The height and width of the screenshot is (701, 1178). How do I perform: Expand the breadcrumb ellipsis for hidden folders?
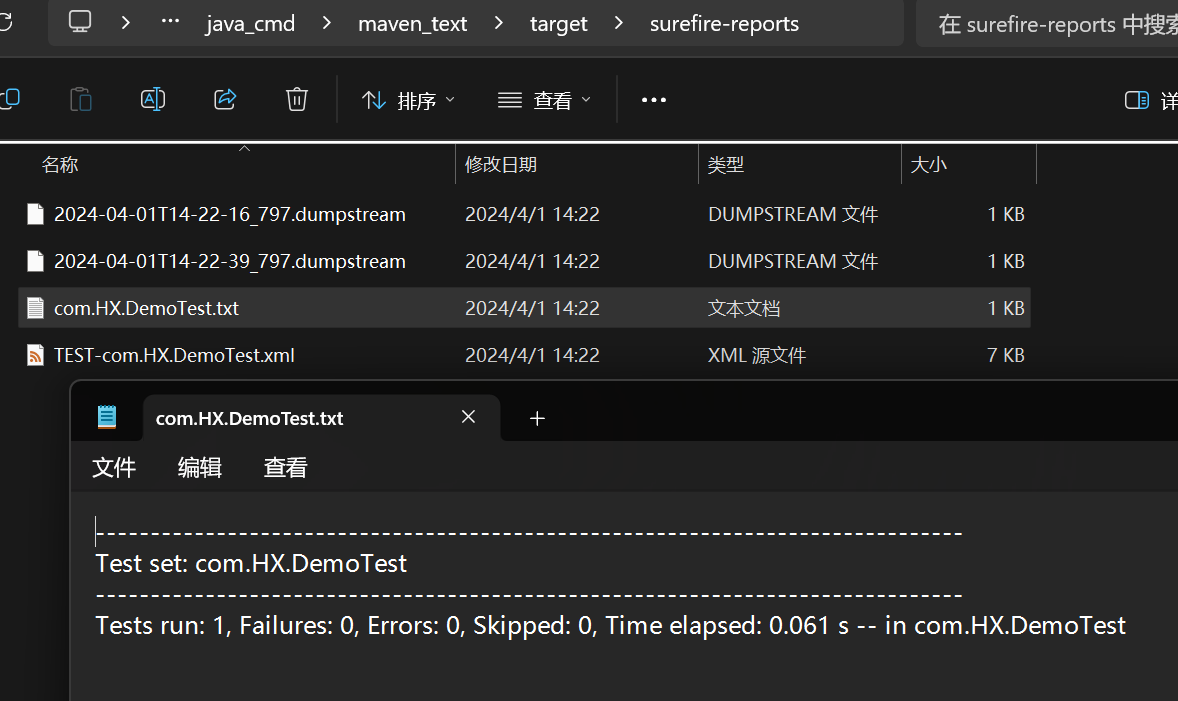pyautogui.click(x=170, y=22)
